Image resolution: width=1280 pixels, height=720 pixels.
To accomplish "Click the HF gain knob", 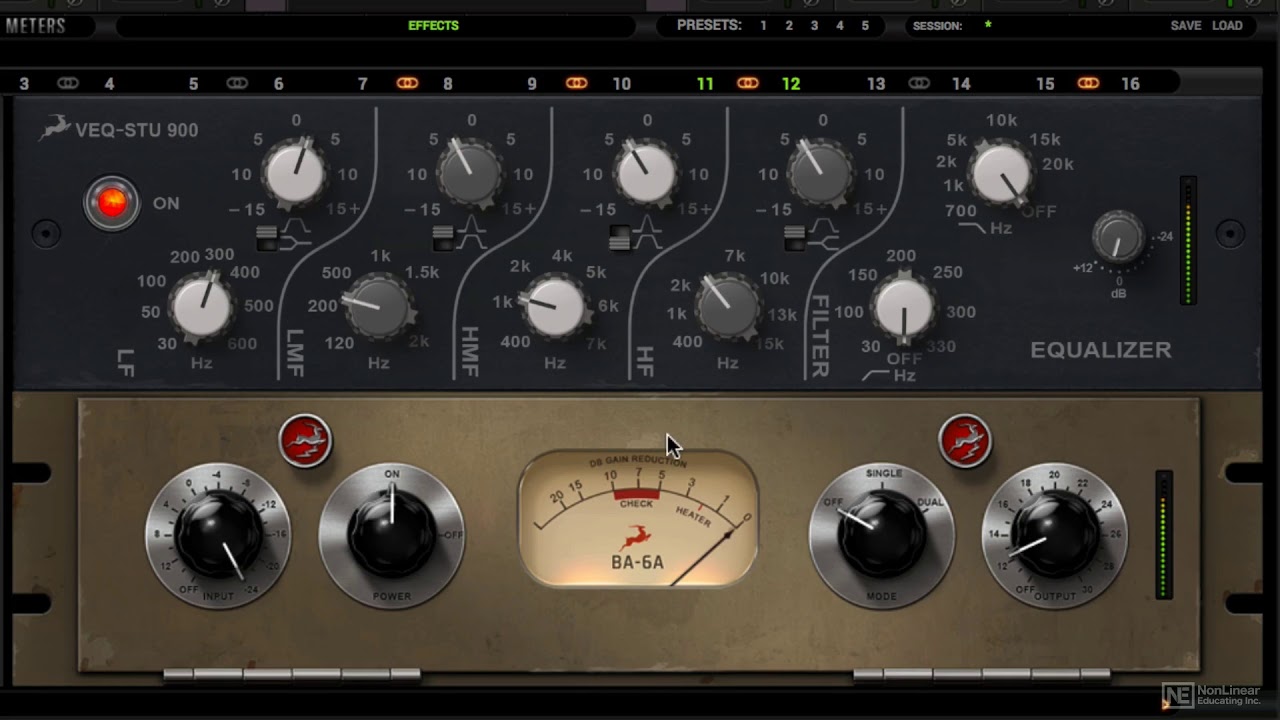I will pos(822,173).
